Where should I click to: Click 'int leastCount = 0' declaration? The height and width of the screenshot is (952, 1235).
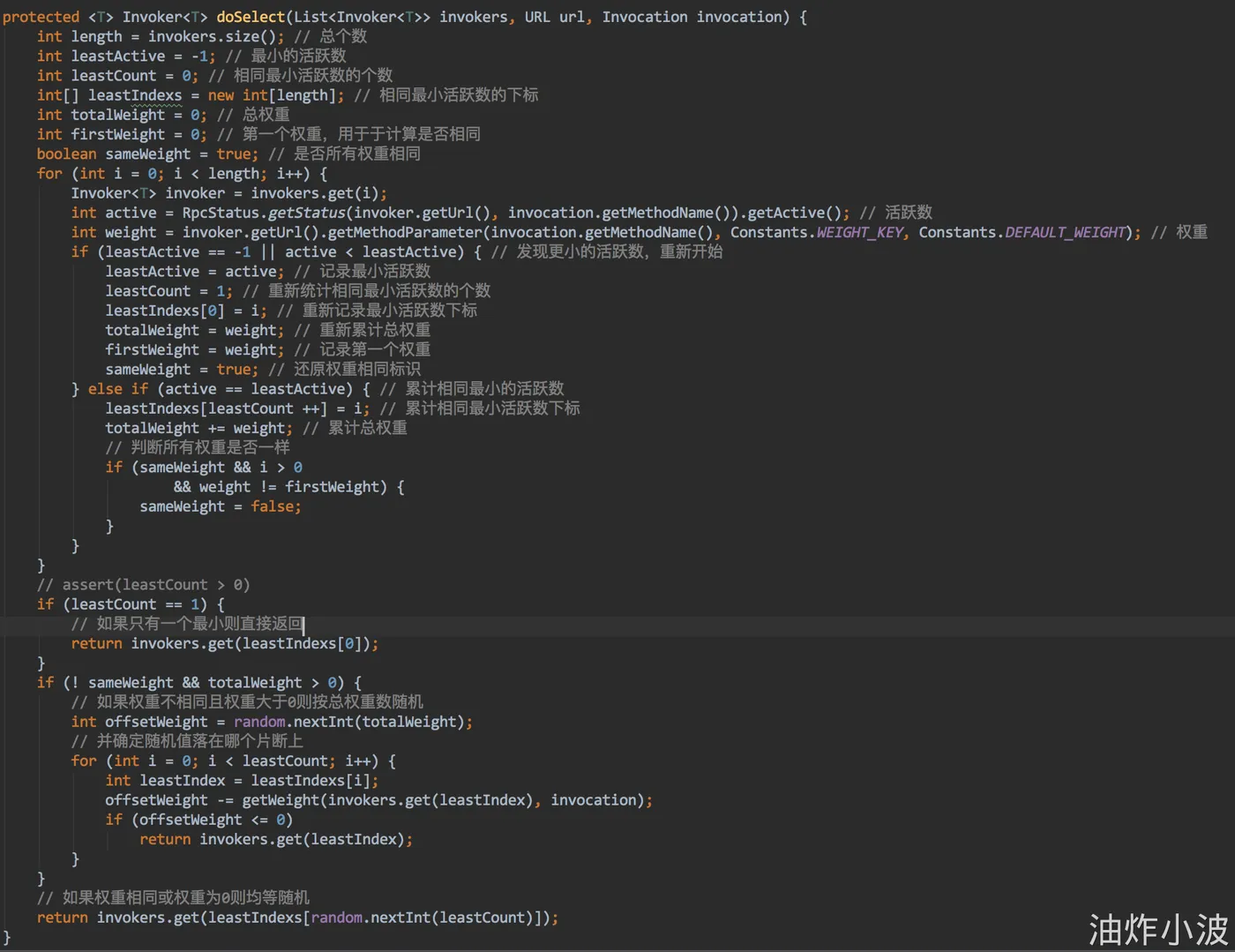click(x=118, y=76)
